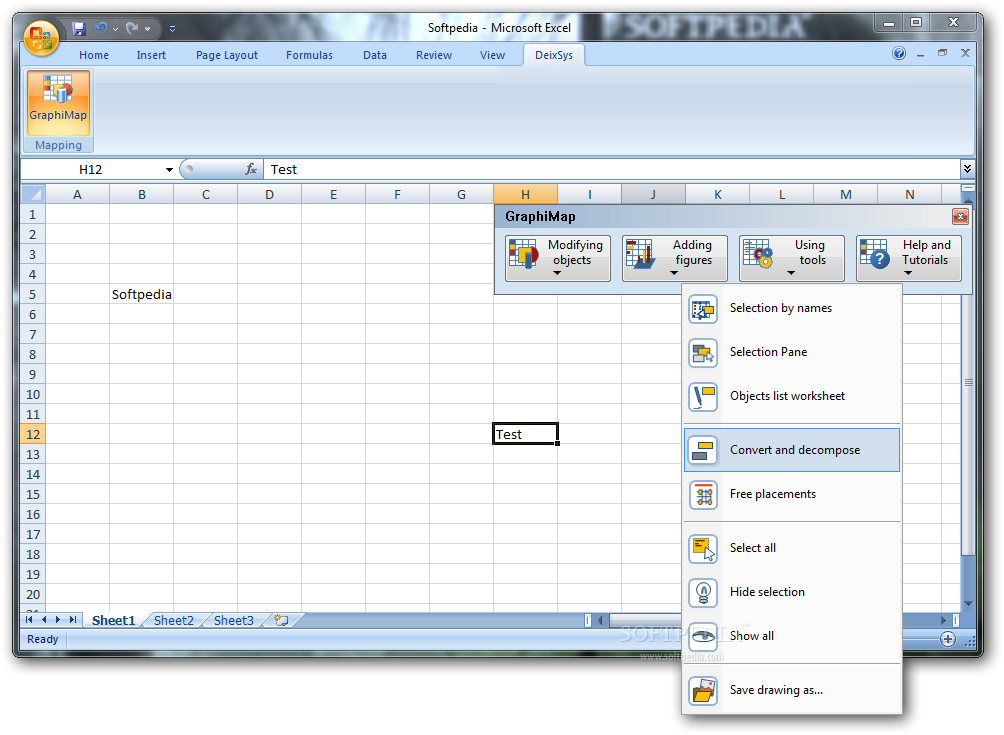1004x735 pixels.
Task: Click the Save icon in quick access toolbar
Action: coord(79,29)
